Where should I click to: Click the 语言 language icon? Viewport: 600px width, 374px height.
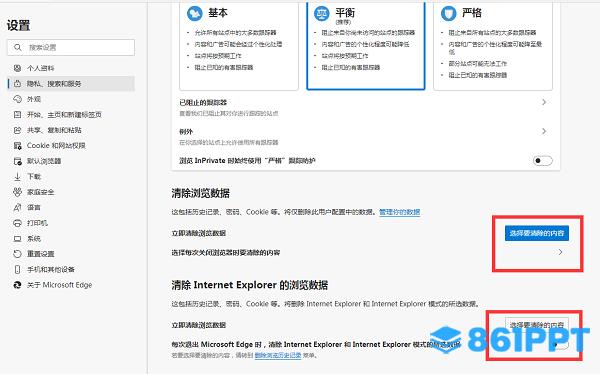point(17,207)
